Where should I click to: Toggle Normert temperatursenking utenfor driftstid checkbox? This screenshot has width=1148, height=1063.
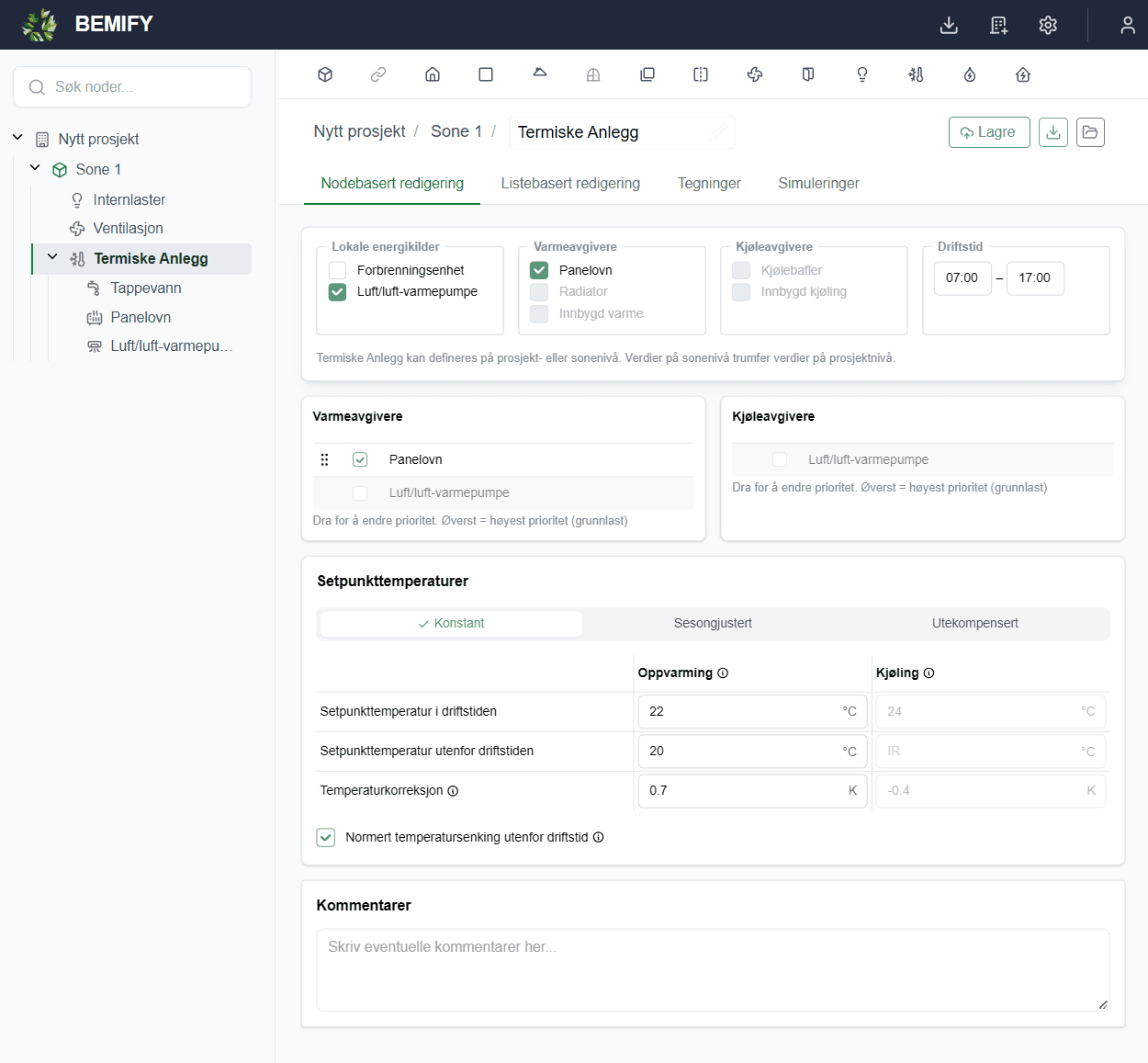point(326,837)
